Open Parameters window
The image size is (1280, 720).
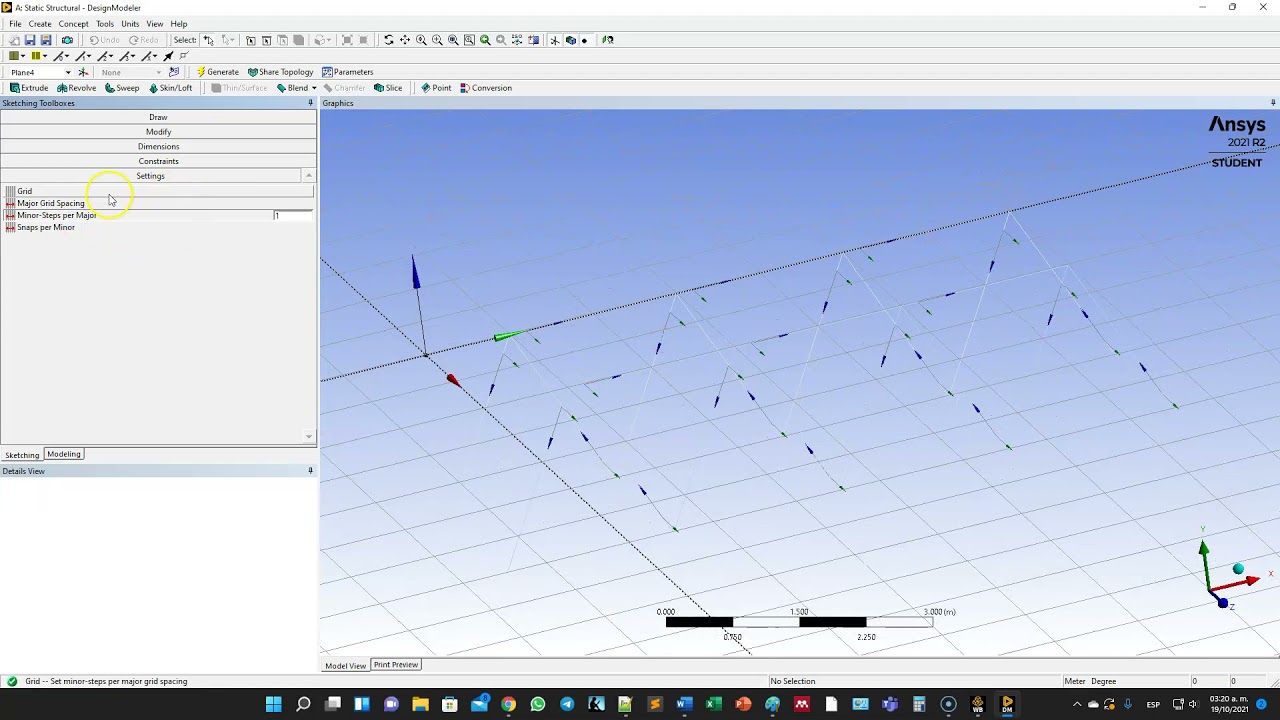[348, 72]
